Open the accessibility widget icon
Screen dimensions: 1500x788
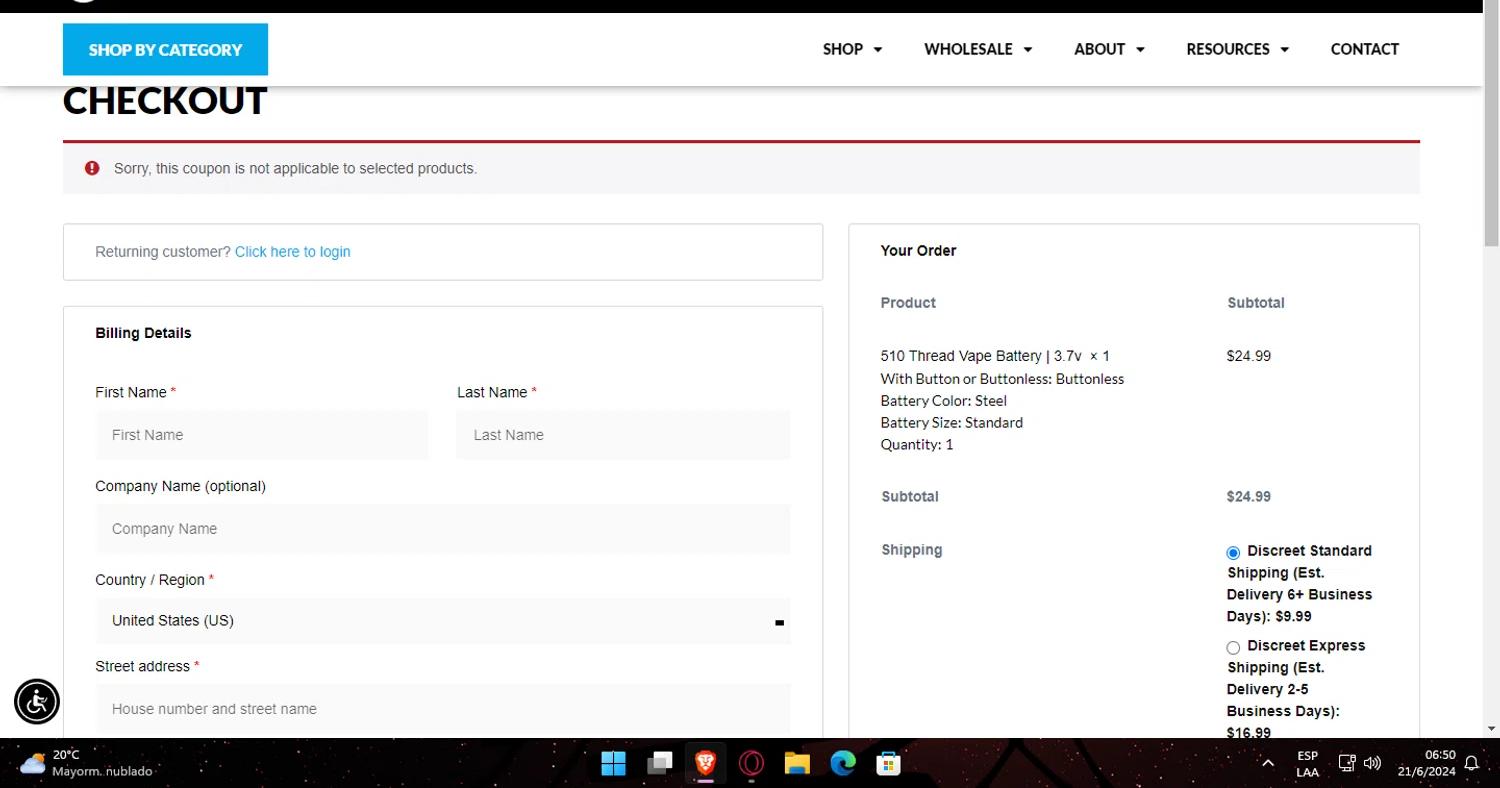click(x=37, y=701)
